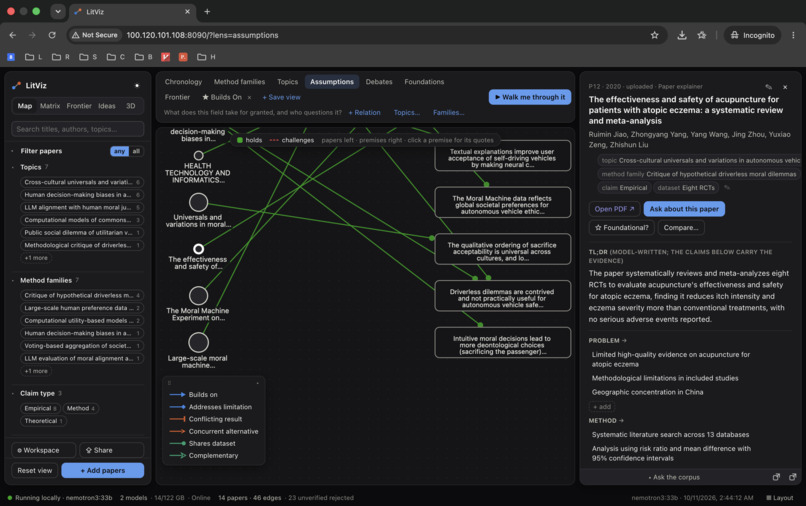Open the Families... filter dropdown

point(448,113)
